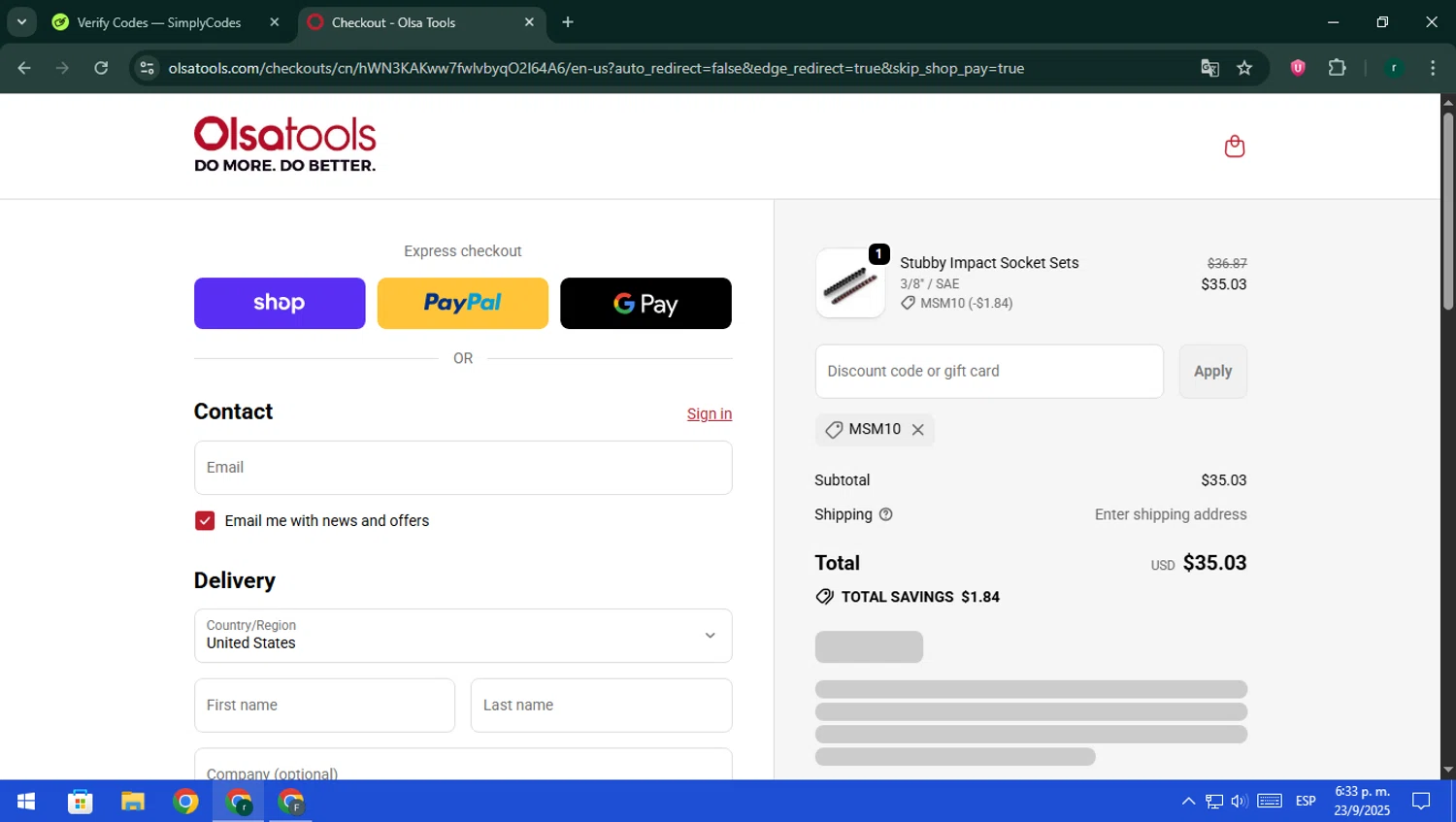Switch input language ESP
This screenshot has width=1456, height=822.
1306,802
